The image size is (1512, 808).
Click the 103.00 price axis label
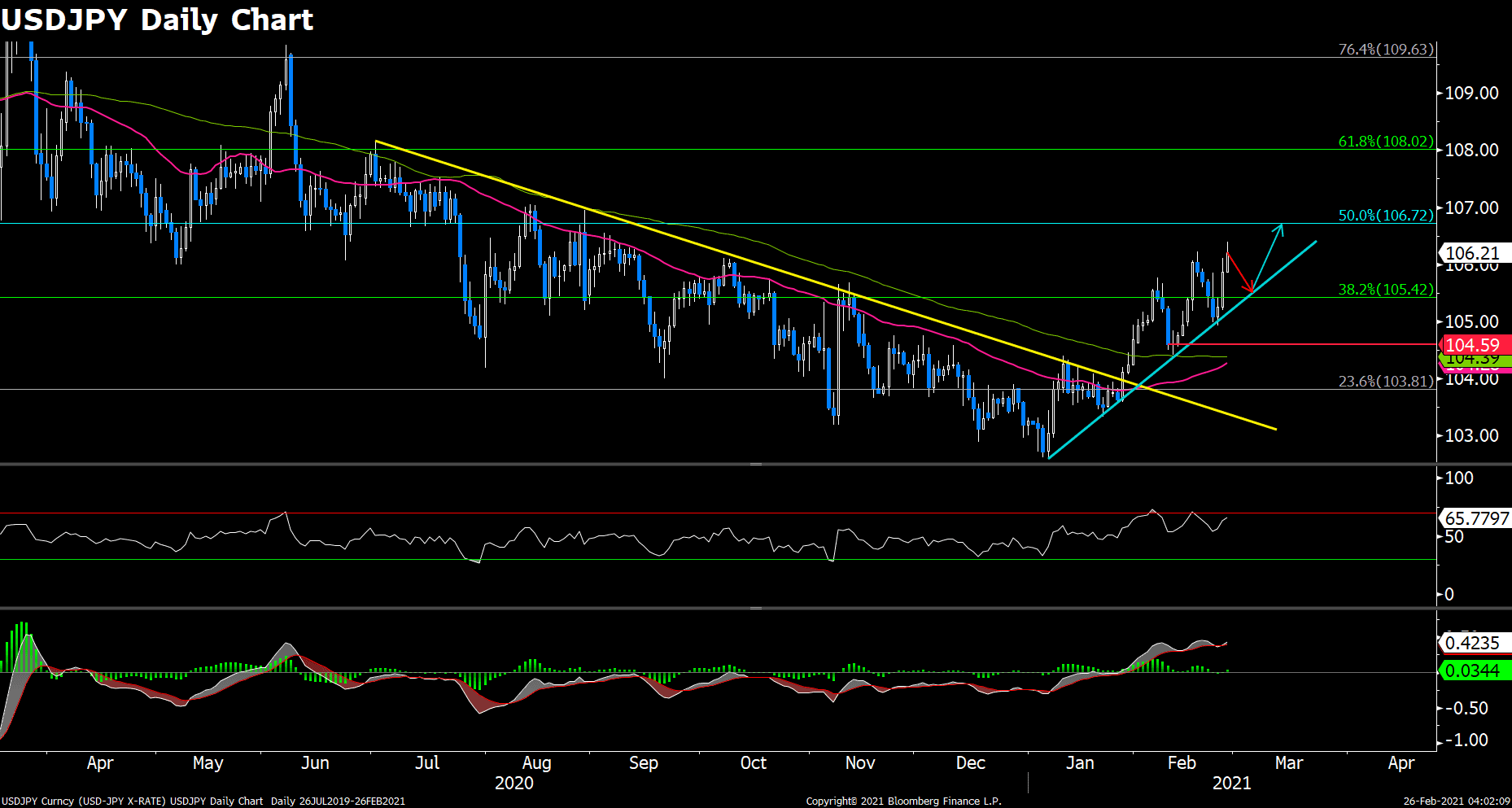[1471, 435]
